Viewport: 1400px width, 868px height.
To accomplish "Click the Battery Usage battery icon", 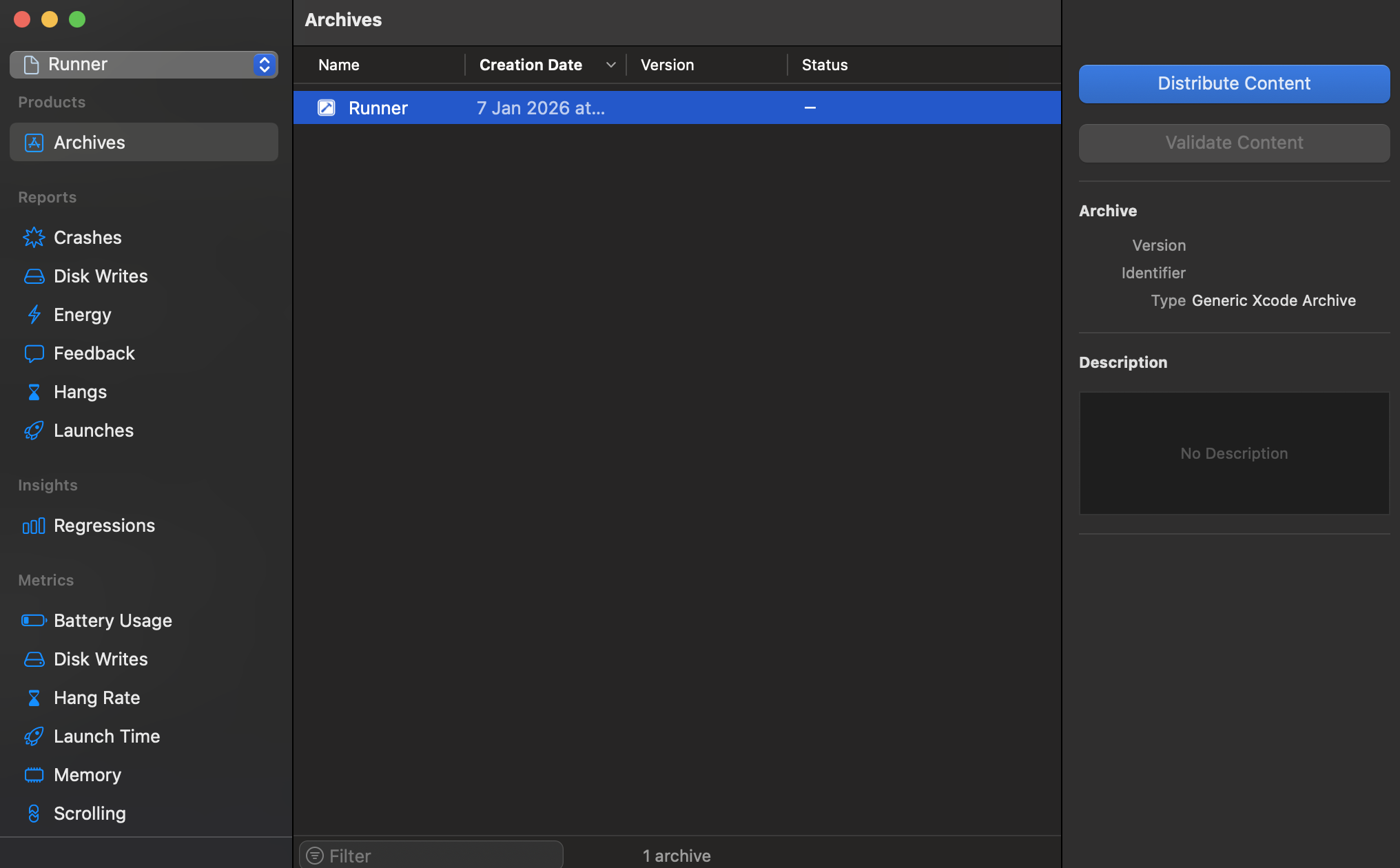I will tap(34, 621).
